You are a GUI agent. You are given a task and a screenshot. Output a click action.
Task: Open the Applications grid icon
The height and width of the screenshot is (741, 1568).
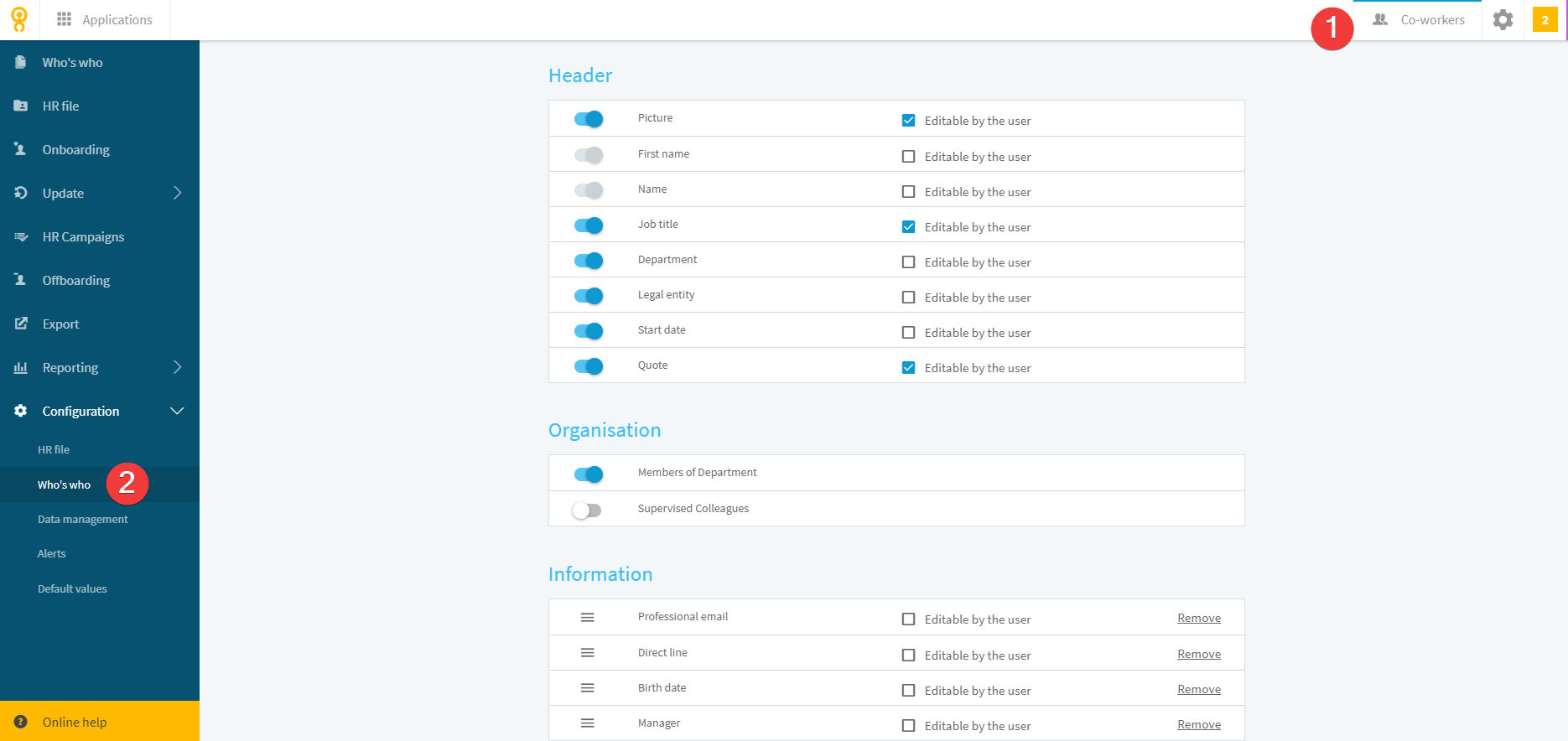(64, 19)
